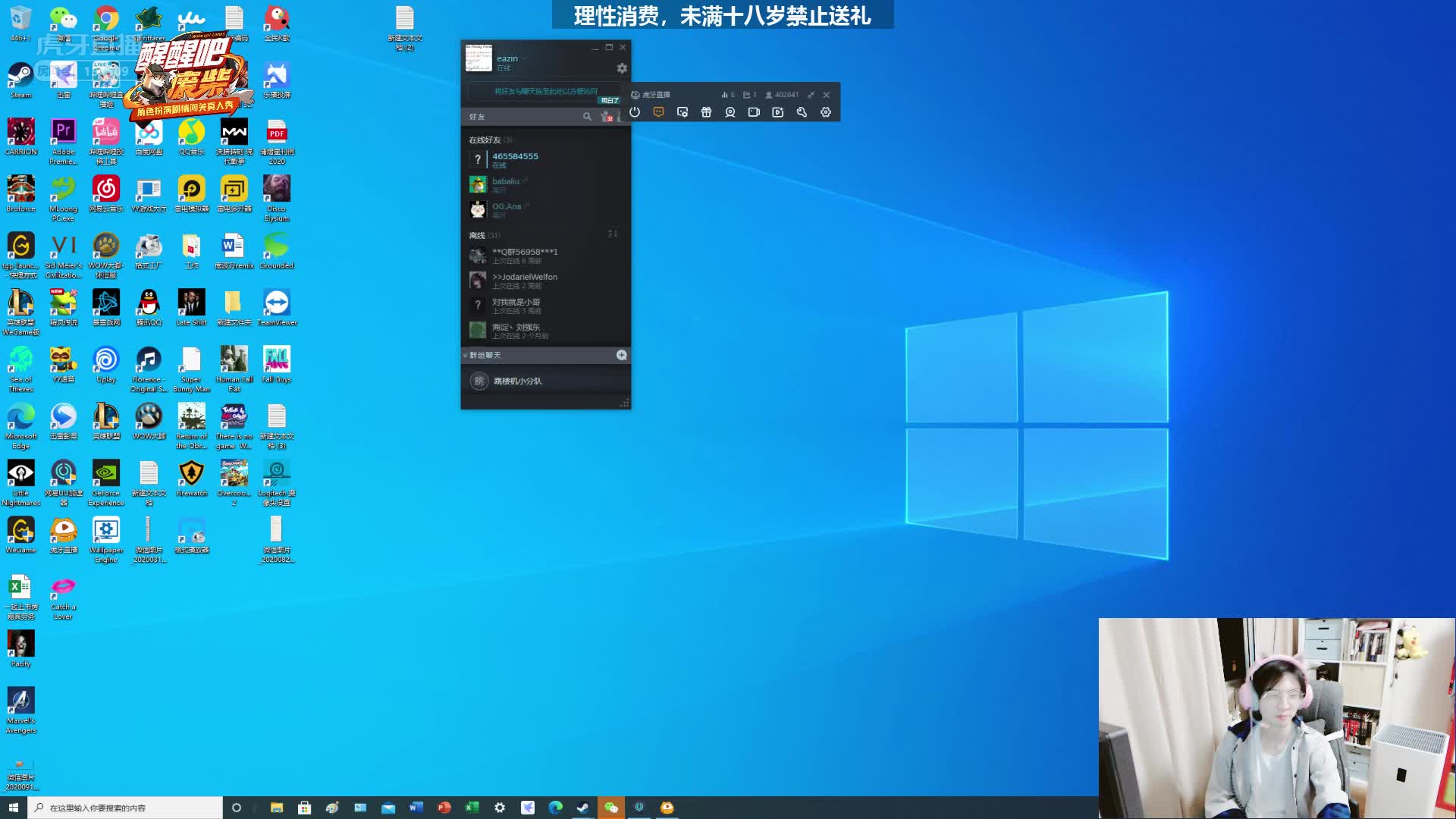Screen dimensions: 1456x819
Task: Add new group chat plus button
Action: tap(622, 355)
